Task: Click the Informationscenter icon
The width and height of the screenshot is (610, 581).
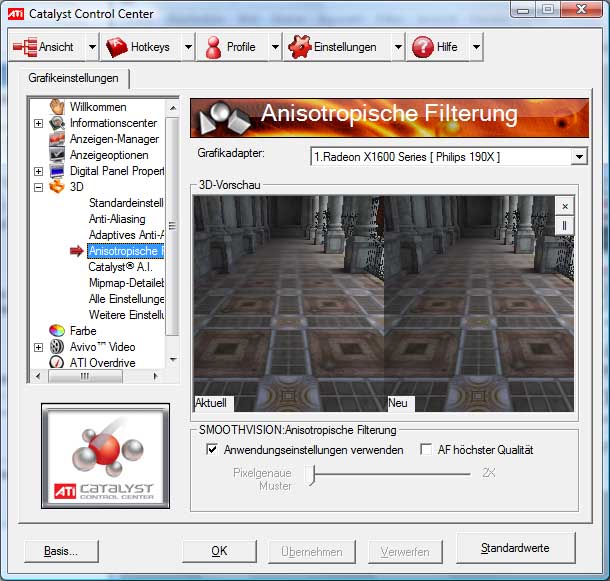Action: click(57, 123)
